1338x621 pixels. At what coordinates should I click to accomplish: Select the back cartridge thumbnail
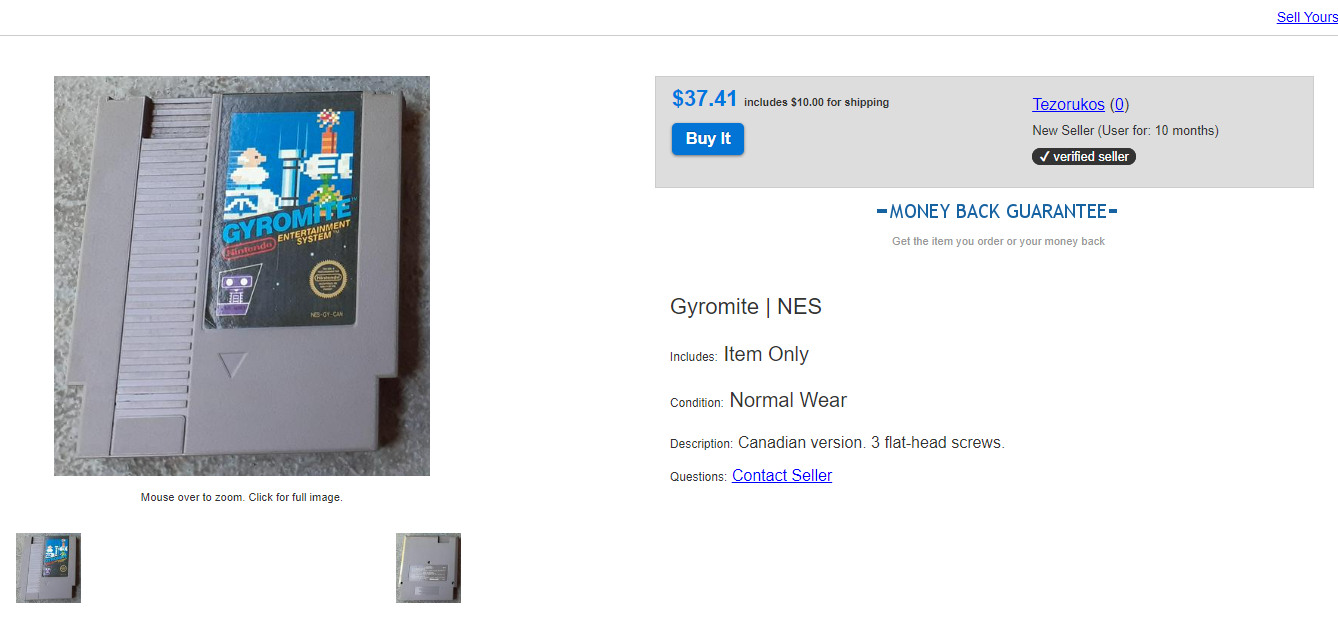pyautogui.click(x=428, y=568)
